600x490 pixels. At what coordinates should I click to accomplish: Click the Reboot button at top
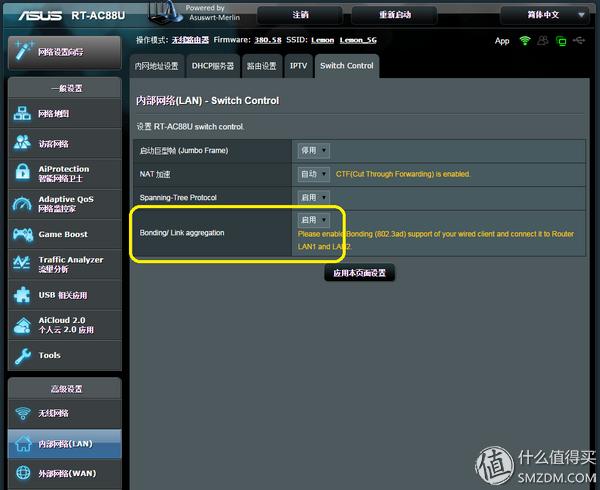(395, 15)
